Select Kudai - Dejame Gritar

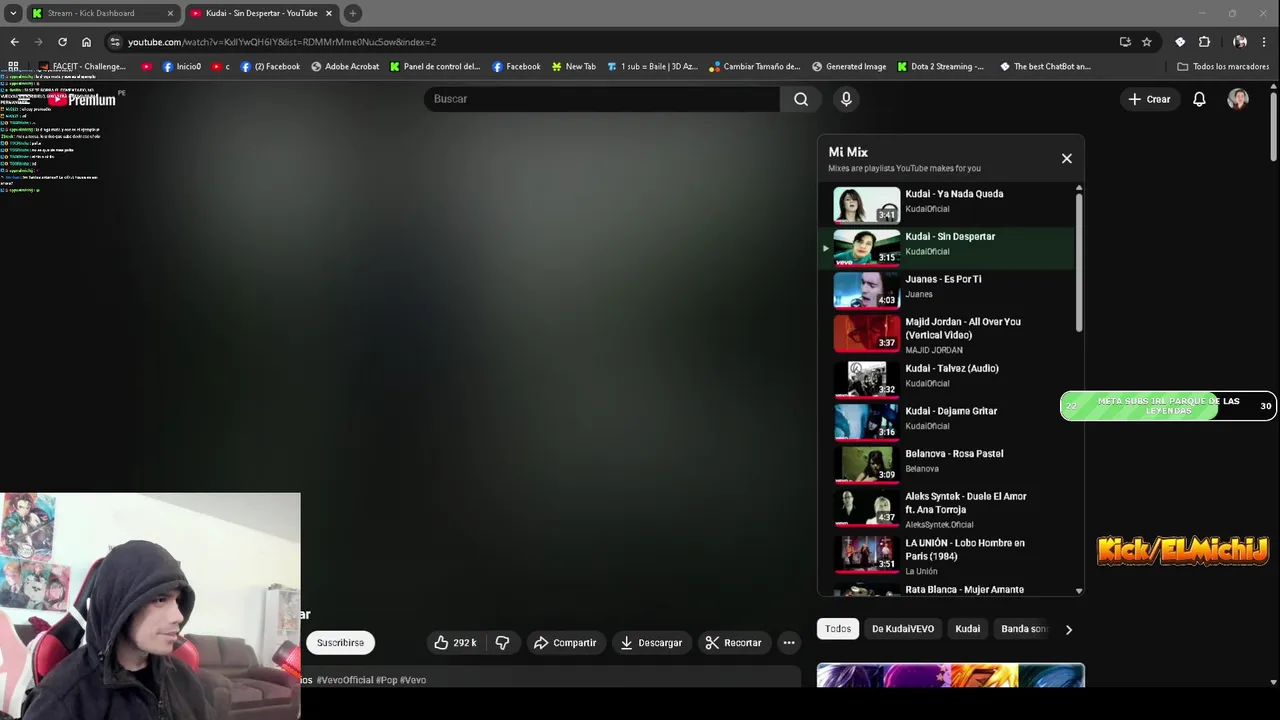tap(946, 421)
